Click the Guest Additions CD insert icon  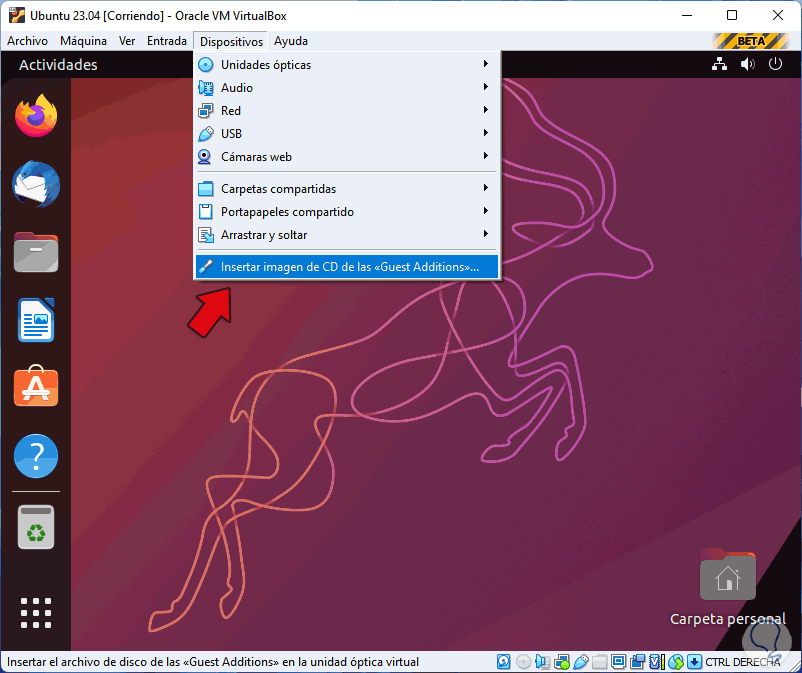(206, 266)
